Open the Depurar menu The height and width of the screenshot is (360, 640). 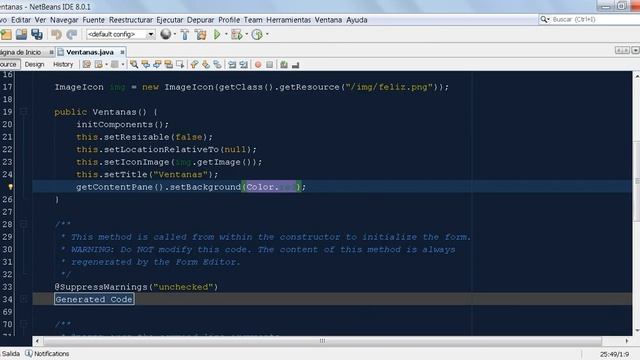pos(200,20)
